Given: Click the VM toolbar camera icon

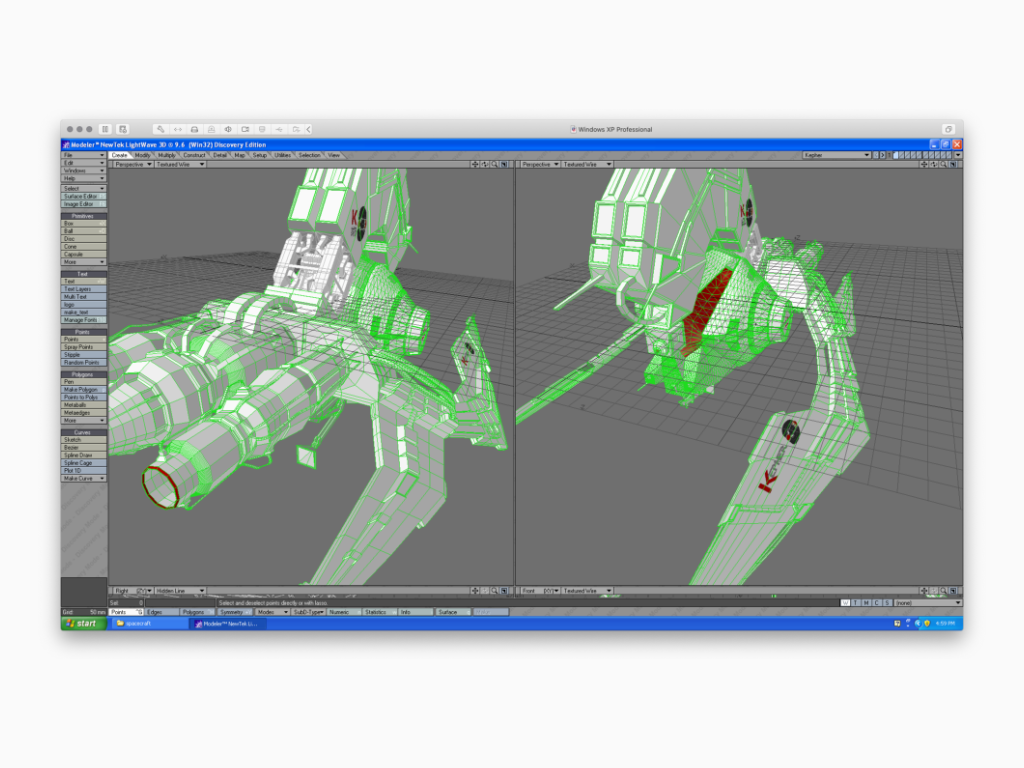Looking at the screenshot, I should pos(245,129).
